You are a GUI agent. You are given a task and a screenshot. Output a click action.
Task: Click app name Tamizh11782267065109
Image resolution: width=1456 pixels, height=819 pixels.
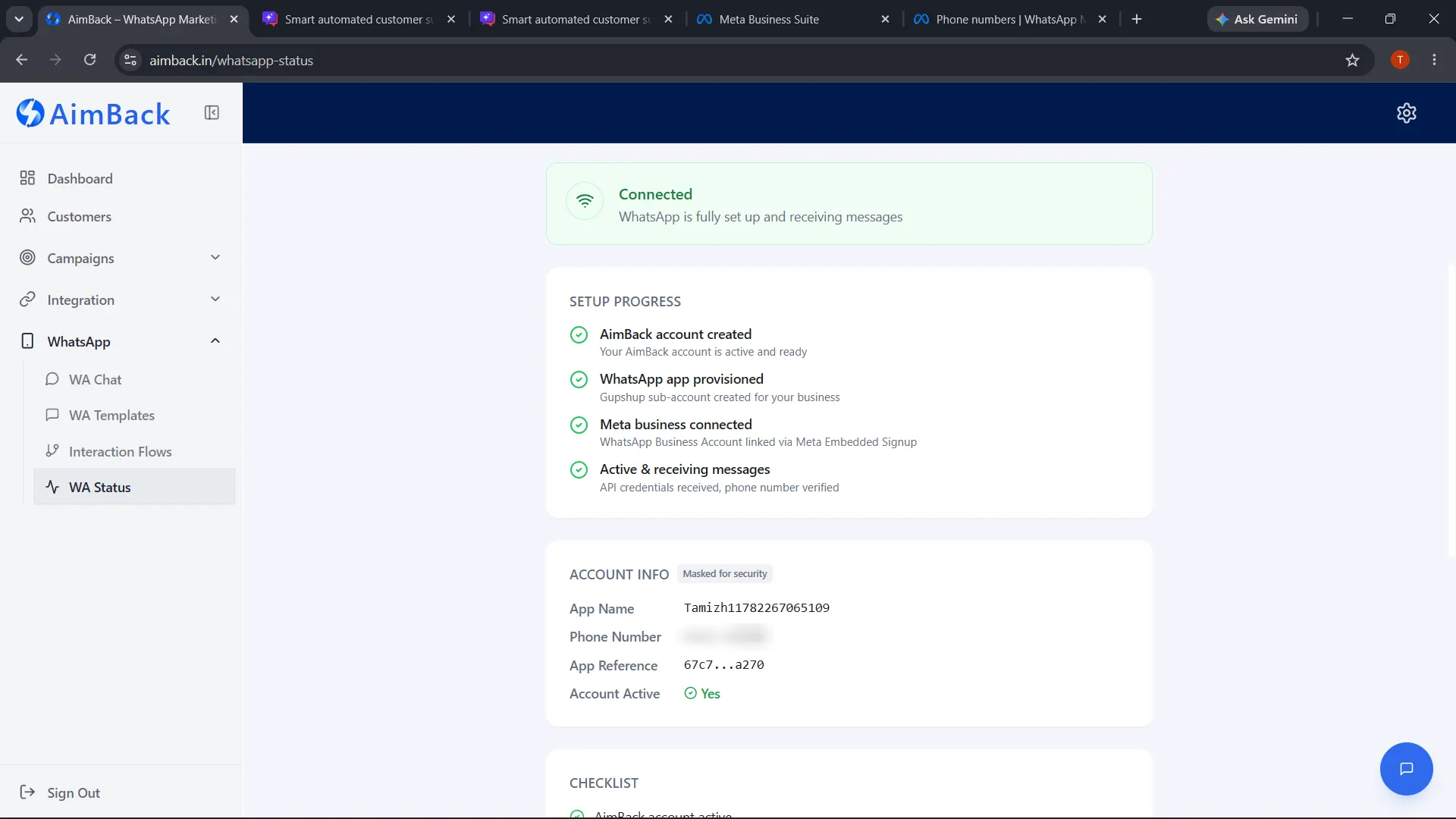coord(757,607)
